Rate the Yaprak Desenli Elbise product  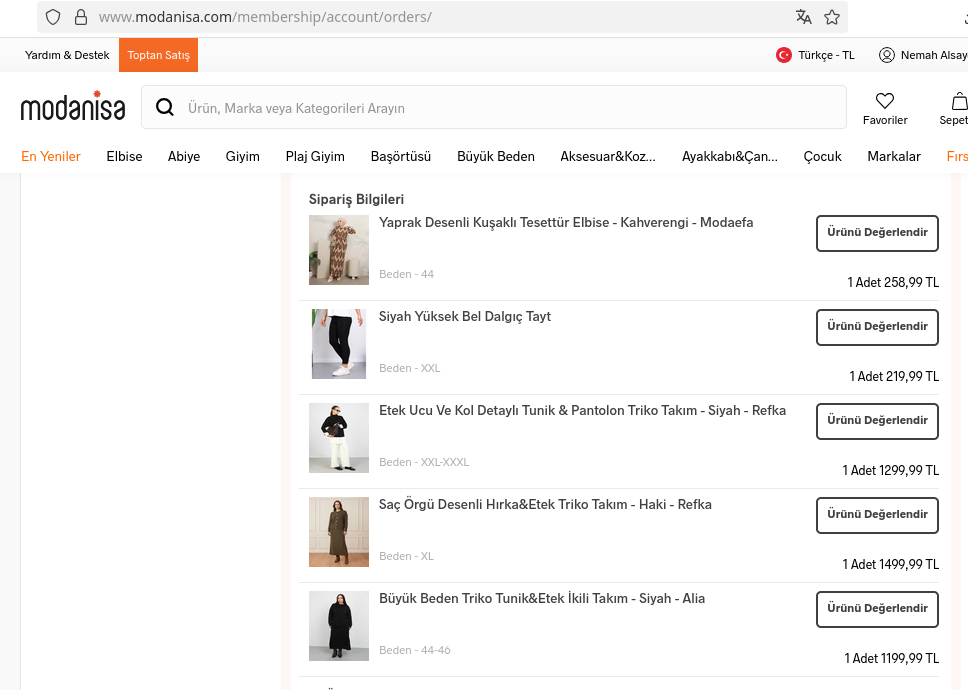pos(877,233)
